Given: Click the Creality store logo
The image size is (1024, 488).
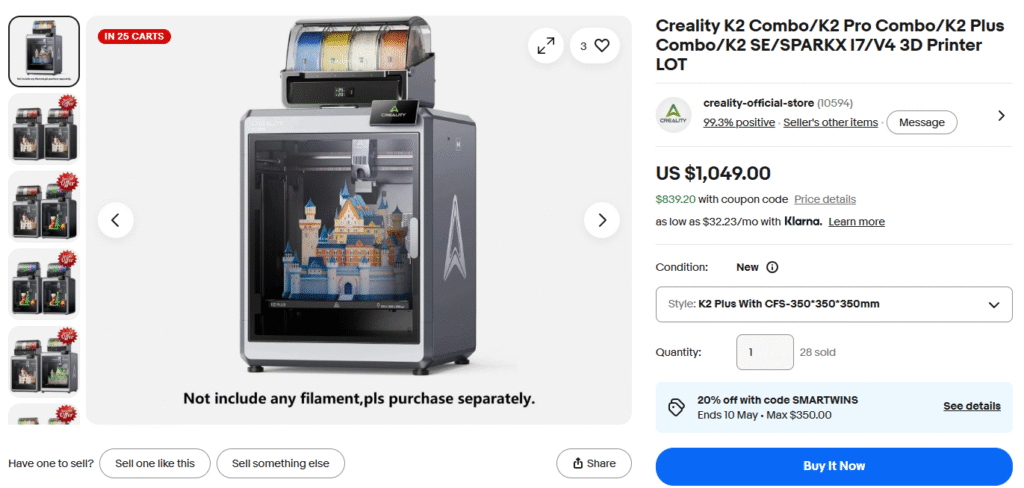Looking at the screenshot, I should point(674,114).
